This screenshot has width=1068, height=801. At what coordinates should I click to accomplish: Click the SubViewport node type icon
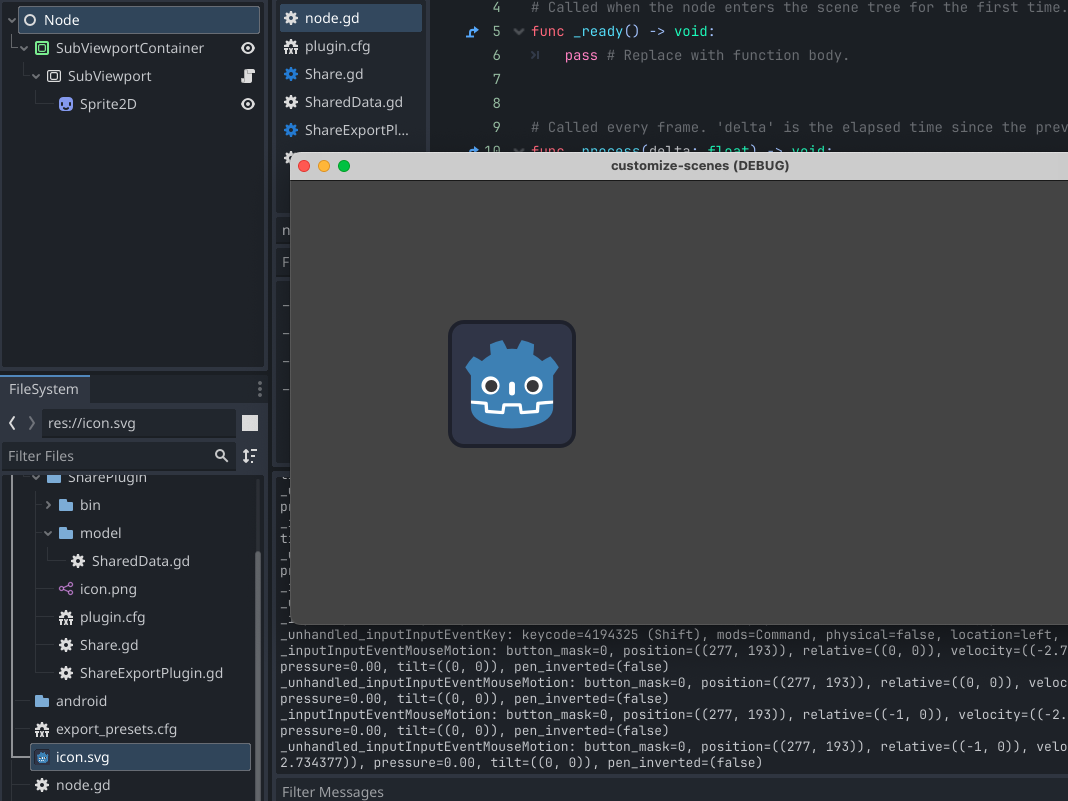pyautogui.click(x=54, y=76)
